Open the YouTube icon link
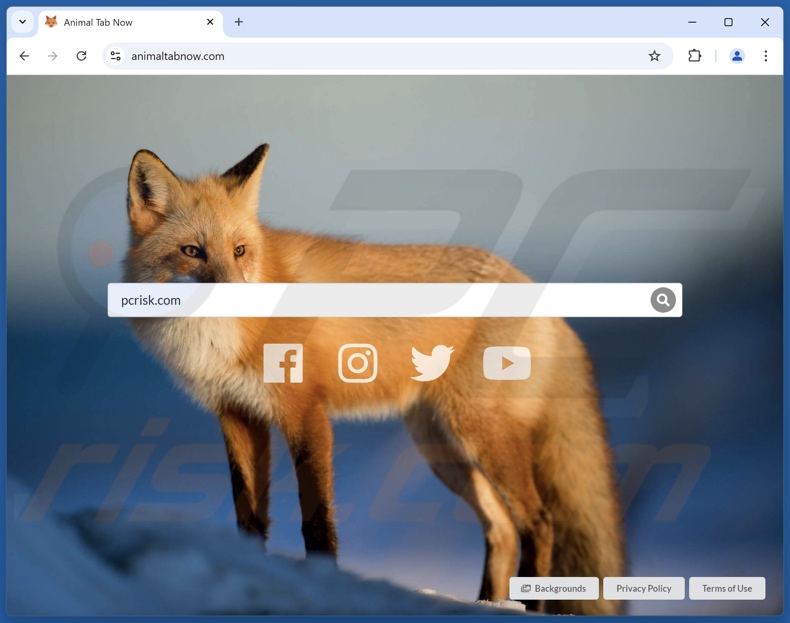790x623 pixels. 507,363
